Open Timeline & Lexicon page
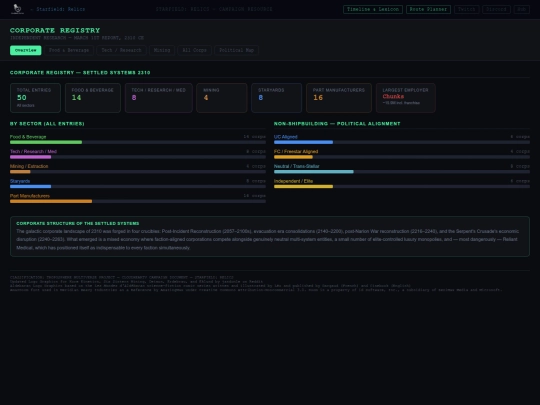540x405 pixels. (373, 9)
